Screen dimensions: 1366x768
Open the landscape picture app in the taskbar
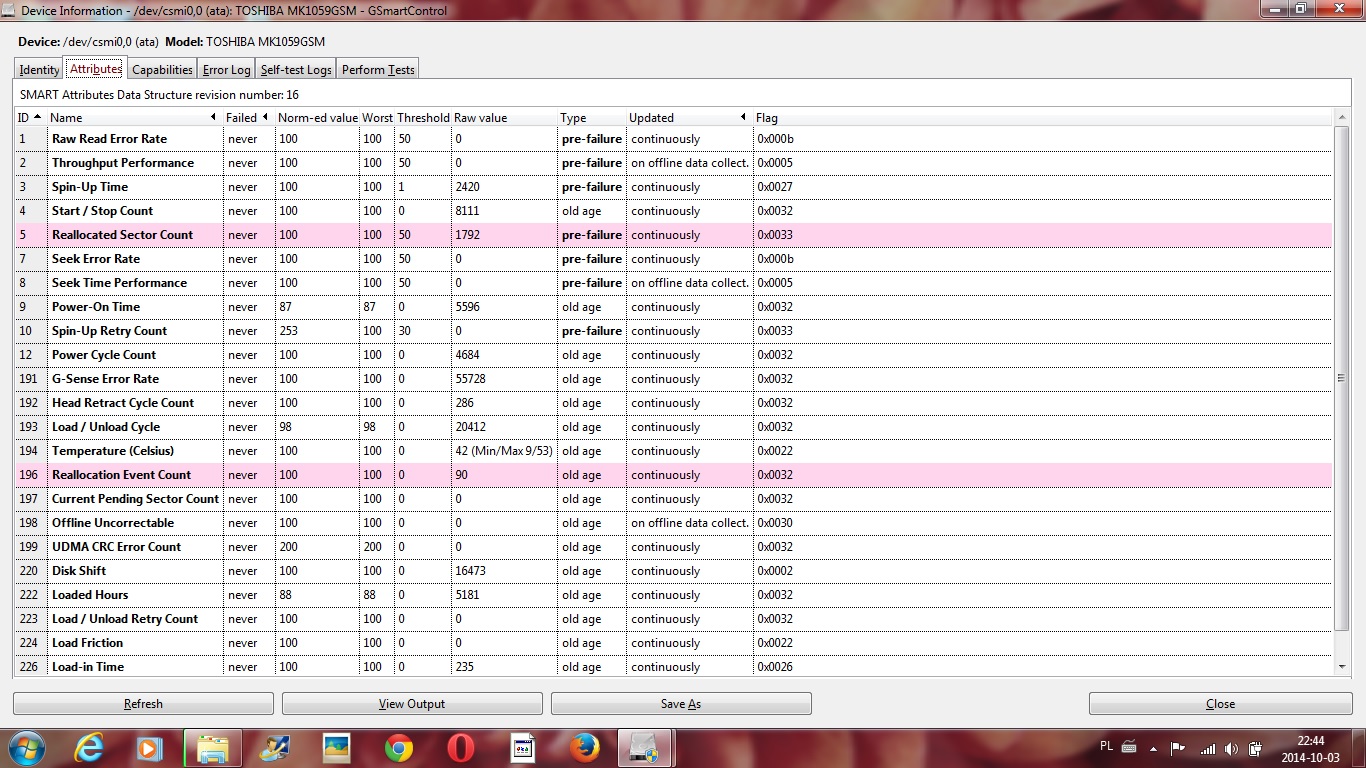tap(337, 748)
